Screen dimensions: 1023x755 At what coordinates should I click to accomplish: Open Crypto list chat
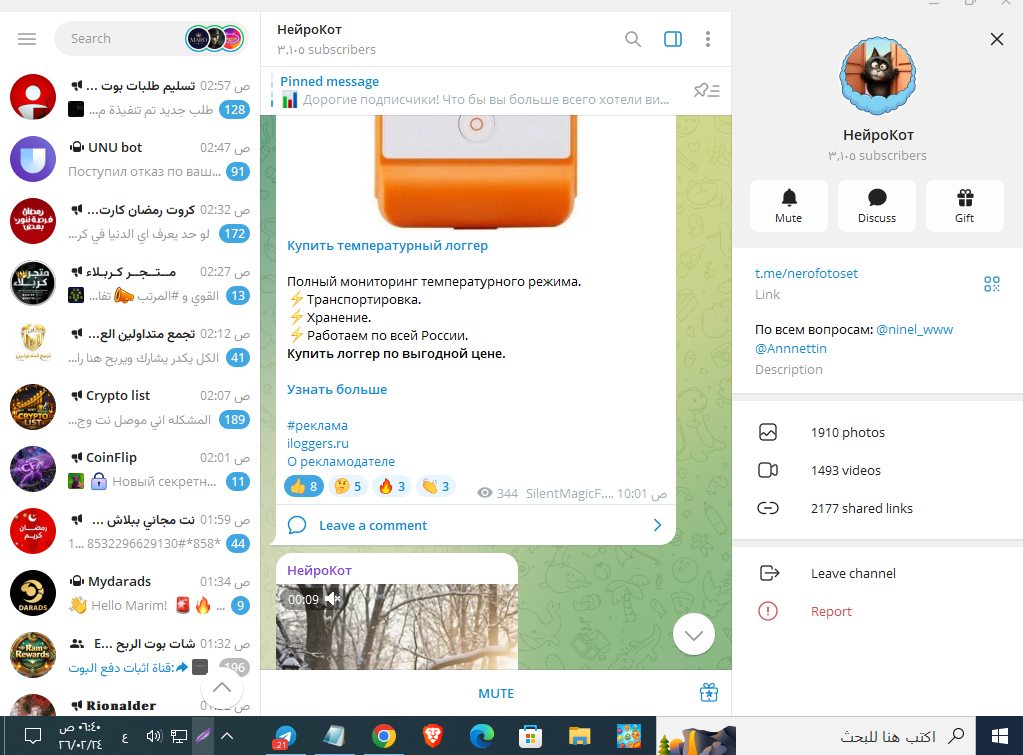click(130, 407)
